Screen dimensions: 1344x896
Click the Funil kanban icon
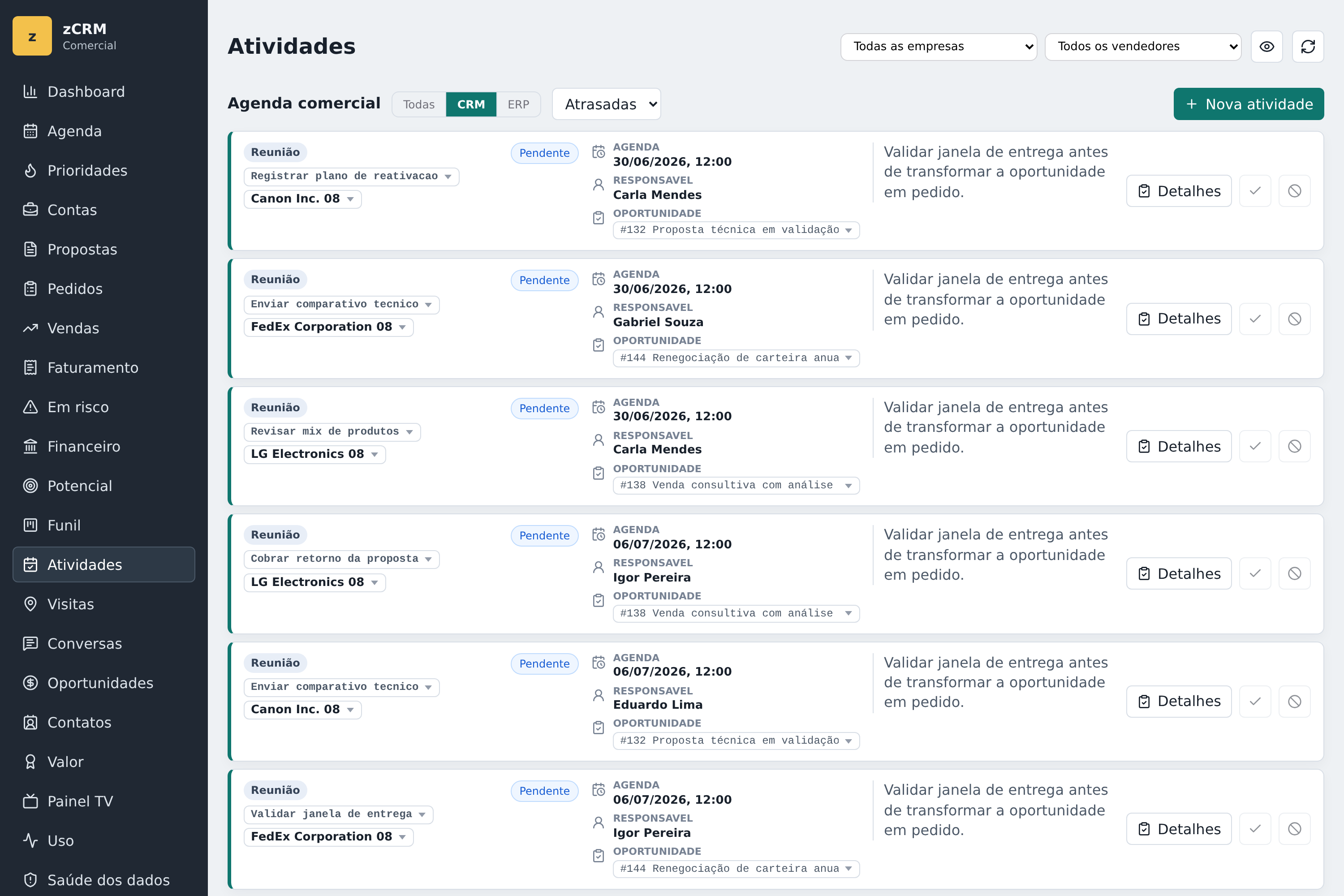[30, 525]
